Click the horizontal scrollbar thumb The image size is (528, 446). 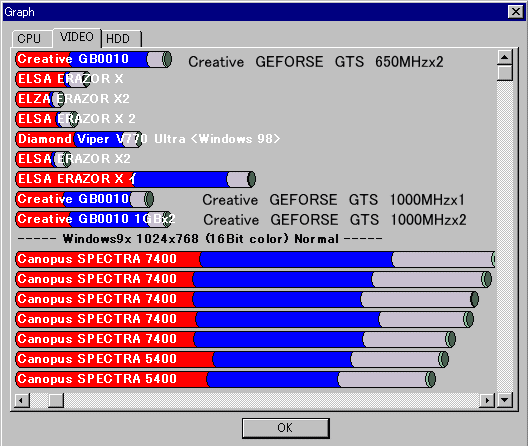coord(56,400)
